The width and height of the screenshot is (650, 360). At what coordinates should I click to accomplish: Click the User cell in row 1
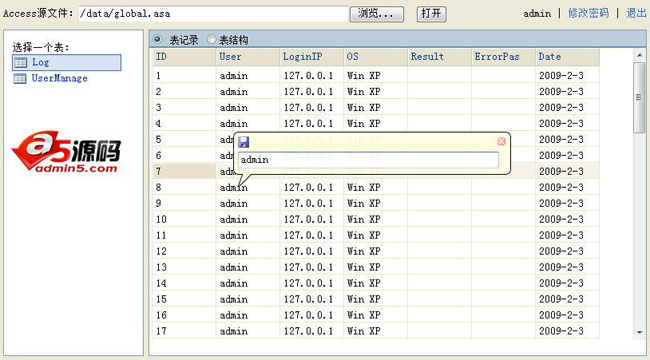click(x=248, y=75)
